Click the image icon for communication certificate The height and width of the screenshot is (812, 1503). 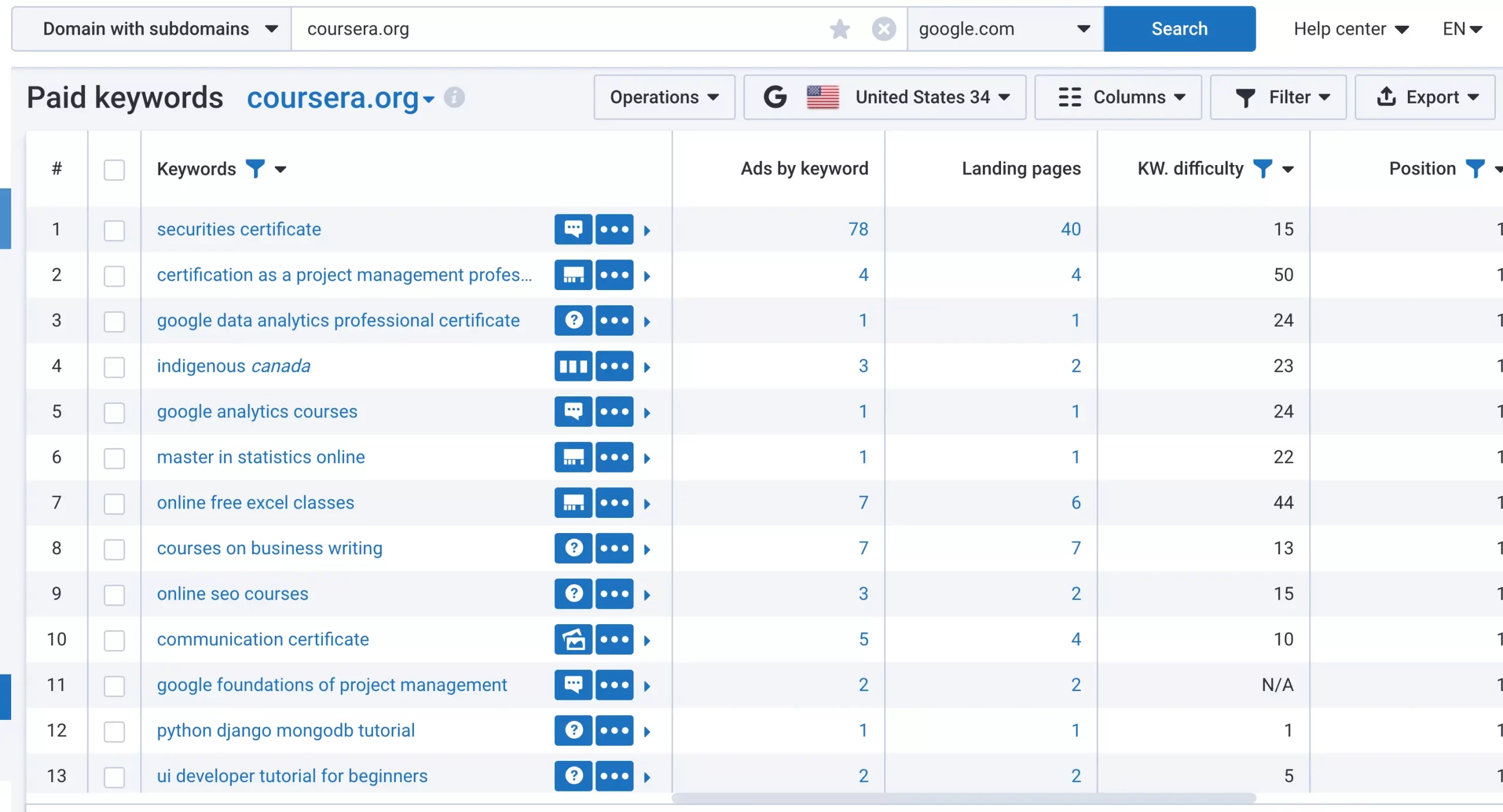point(573,639)
